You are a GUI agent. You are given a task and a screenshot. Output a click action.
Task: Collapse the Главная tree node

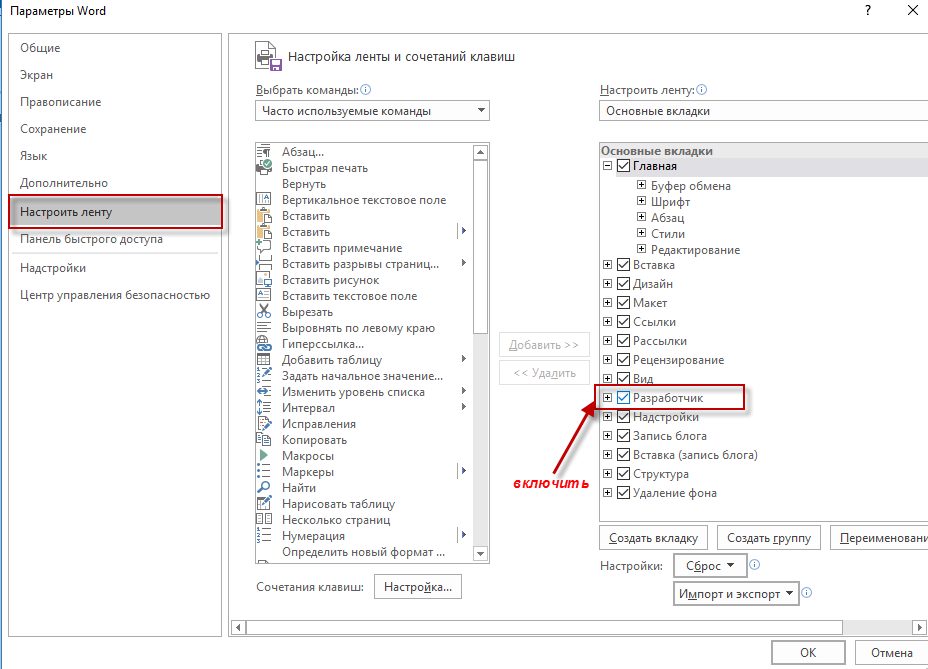click(607, 166)
